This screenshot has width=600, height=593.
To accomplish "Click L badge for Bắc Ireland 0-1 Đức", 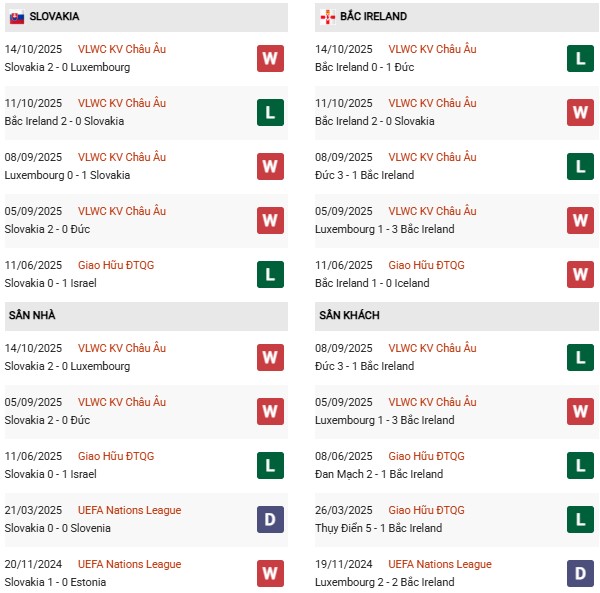I will pyautogui.click(x=580, y=59).
